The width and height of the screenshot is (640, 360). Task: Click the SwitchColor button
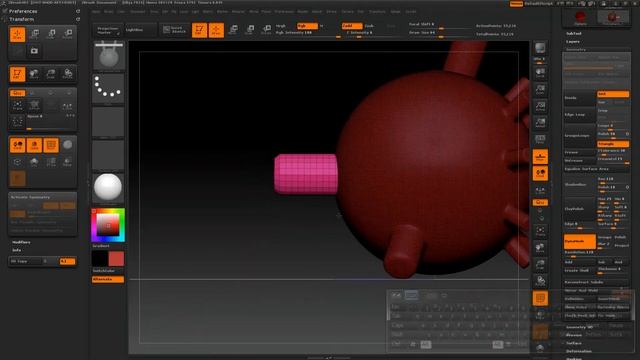[x=108, y=271]
